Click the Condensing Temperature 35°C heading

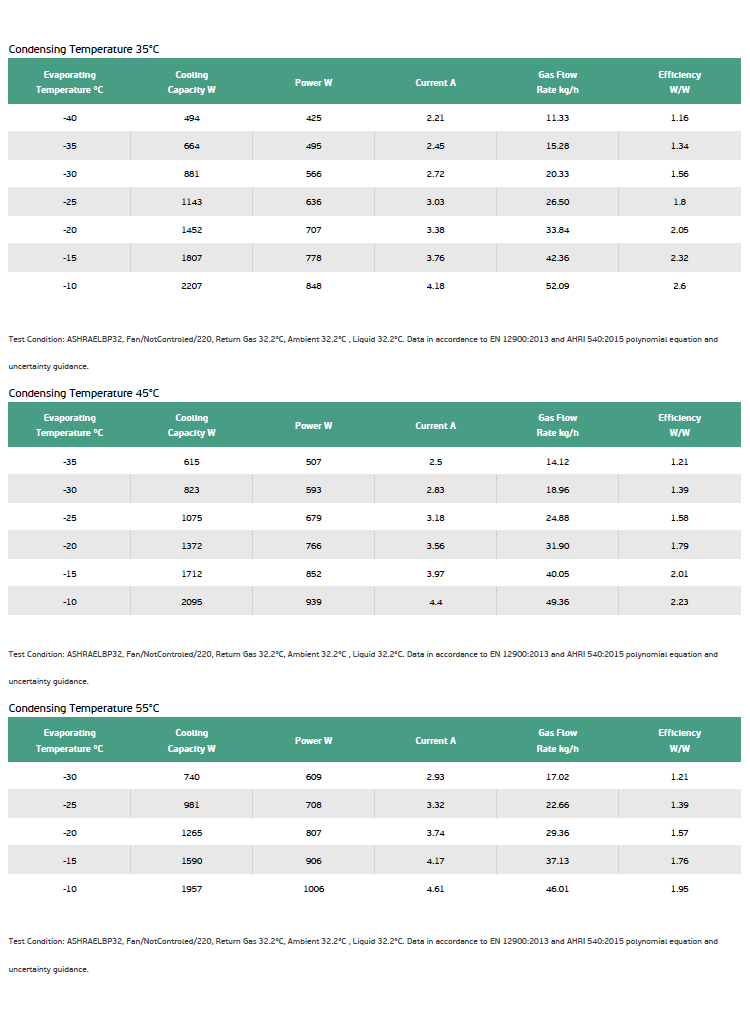coord(83,50)
